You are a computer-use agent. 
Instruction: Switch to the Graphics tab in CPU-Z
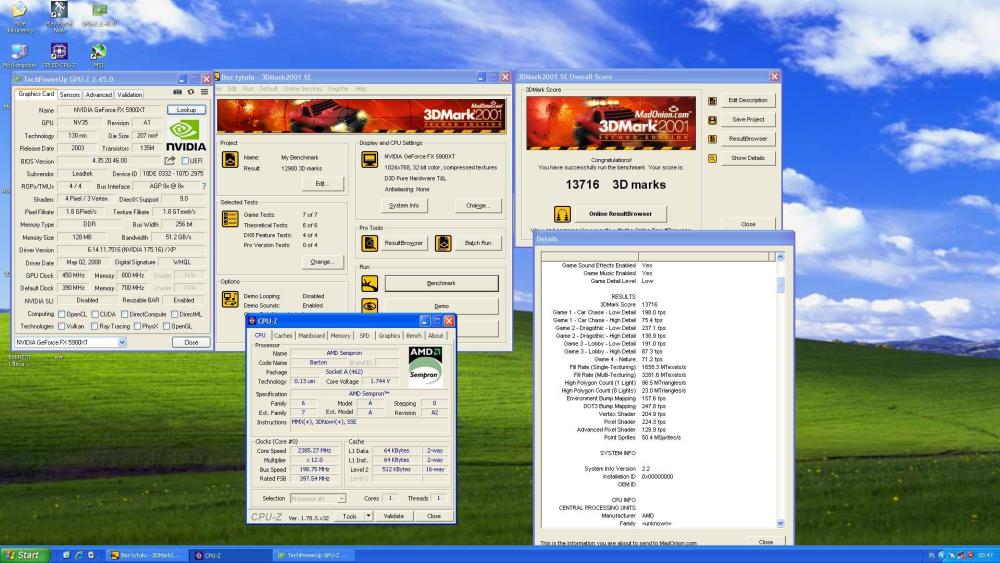click(389, 335)
